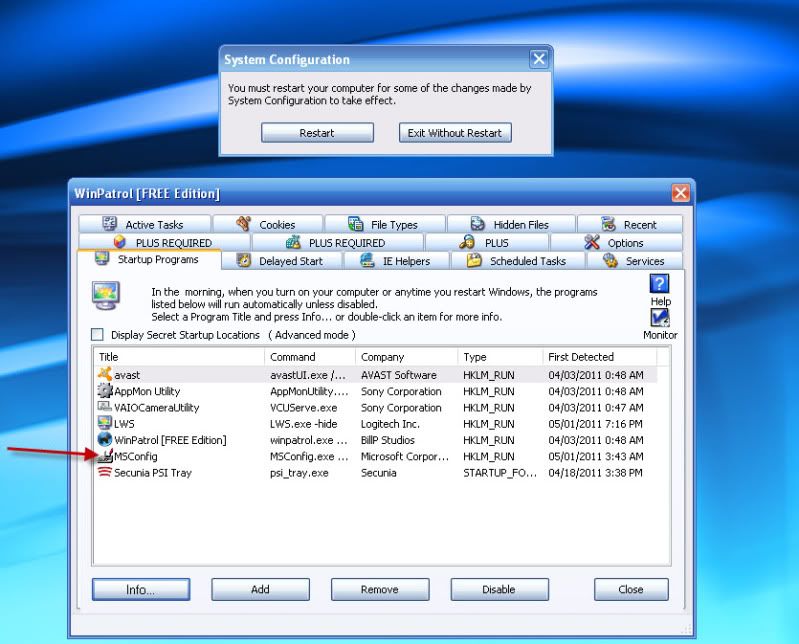Open the PLUS tab with key icon

click(x=487, y=243)
